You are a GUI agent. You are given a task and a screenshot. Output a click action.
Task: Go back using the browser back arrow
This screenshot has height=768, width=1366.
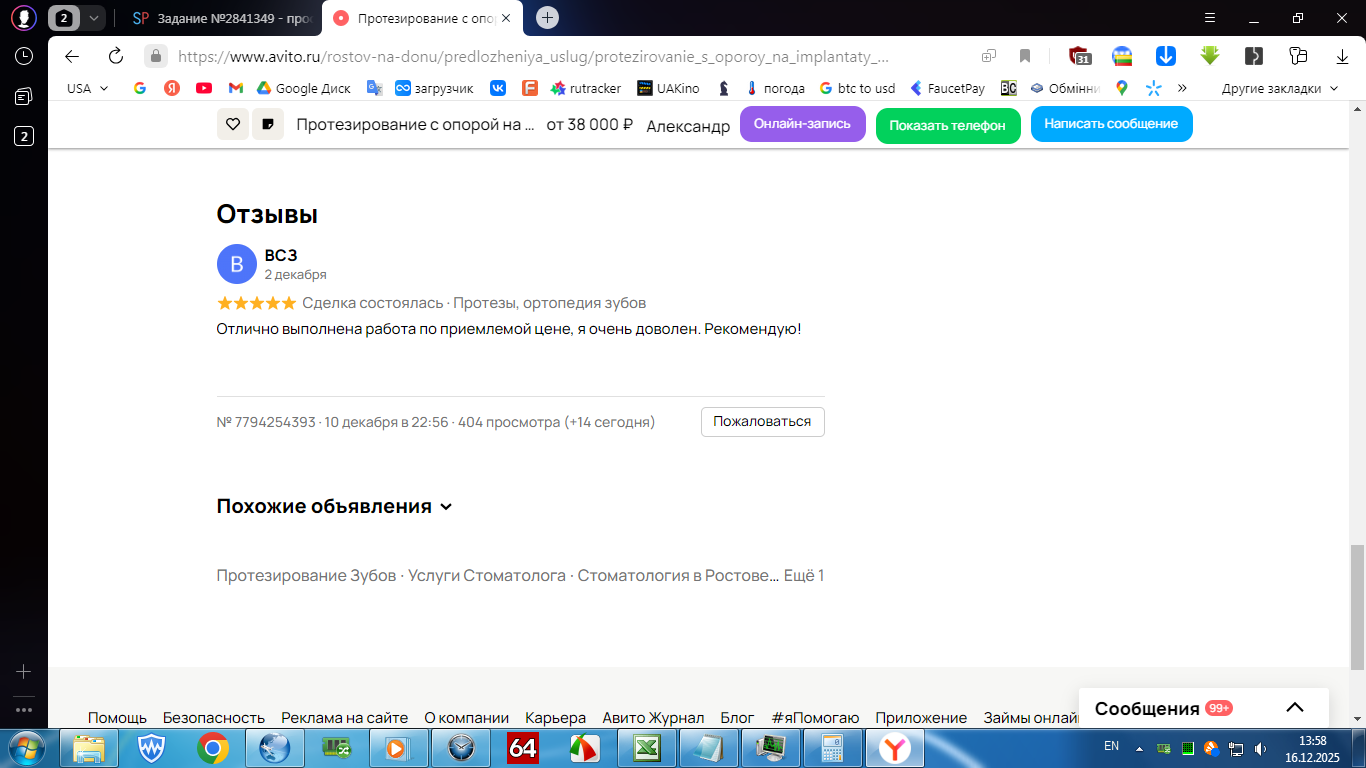click(x=71, y=56)
